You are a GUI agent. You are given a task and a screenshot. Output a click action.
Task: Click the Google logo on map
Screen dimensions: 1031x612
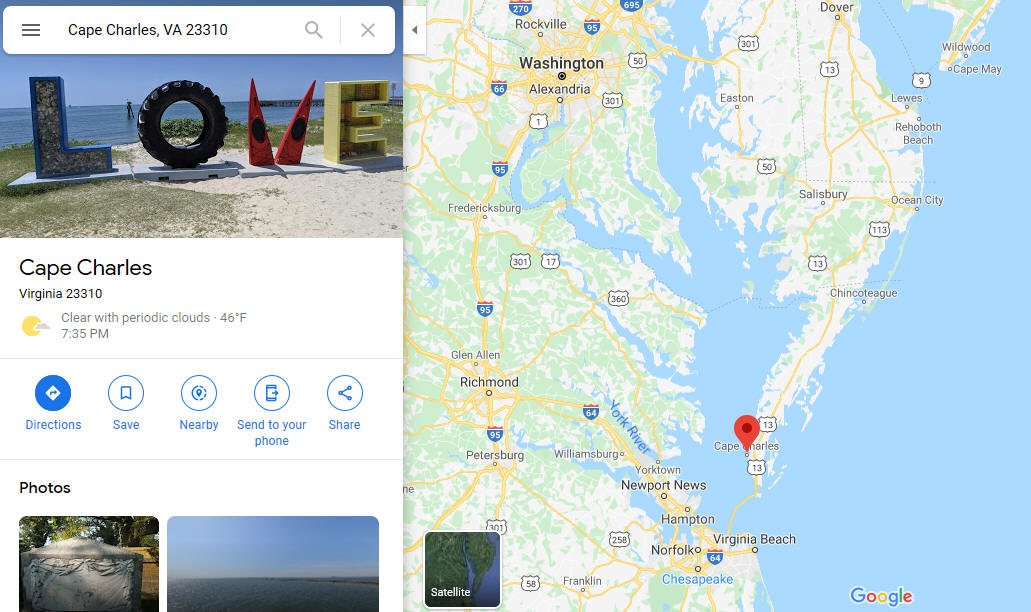click(881, 596)
